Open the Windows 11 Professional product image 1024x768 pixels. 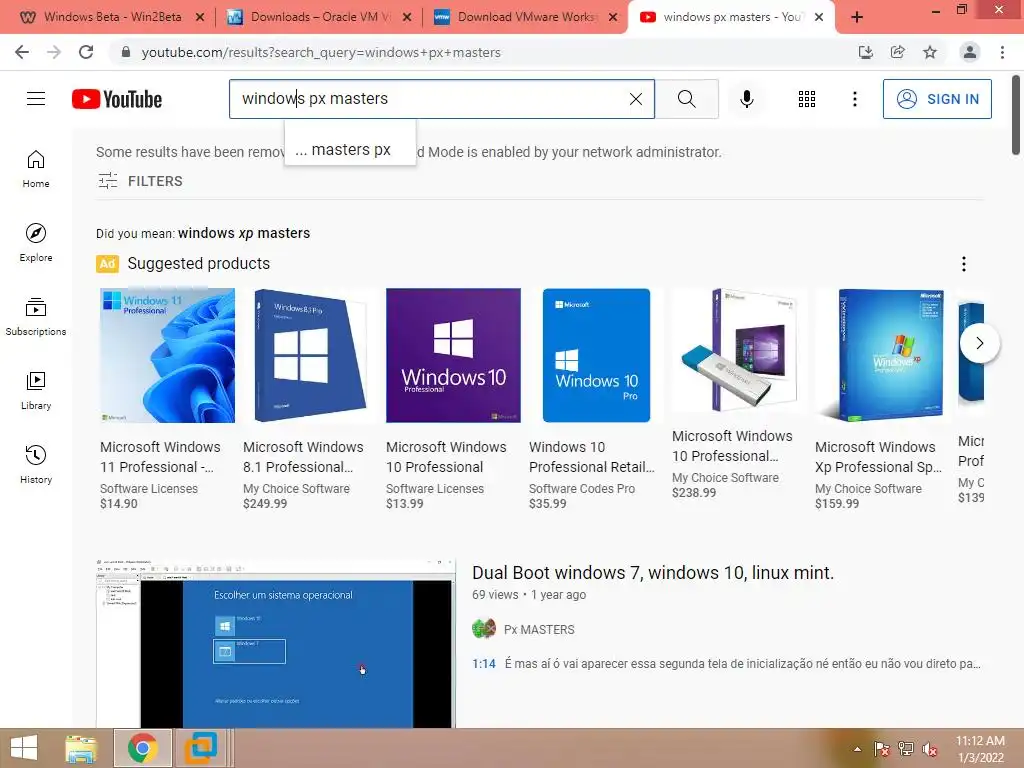tap(167, 355)
